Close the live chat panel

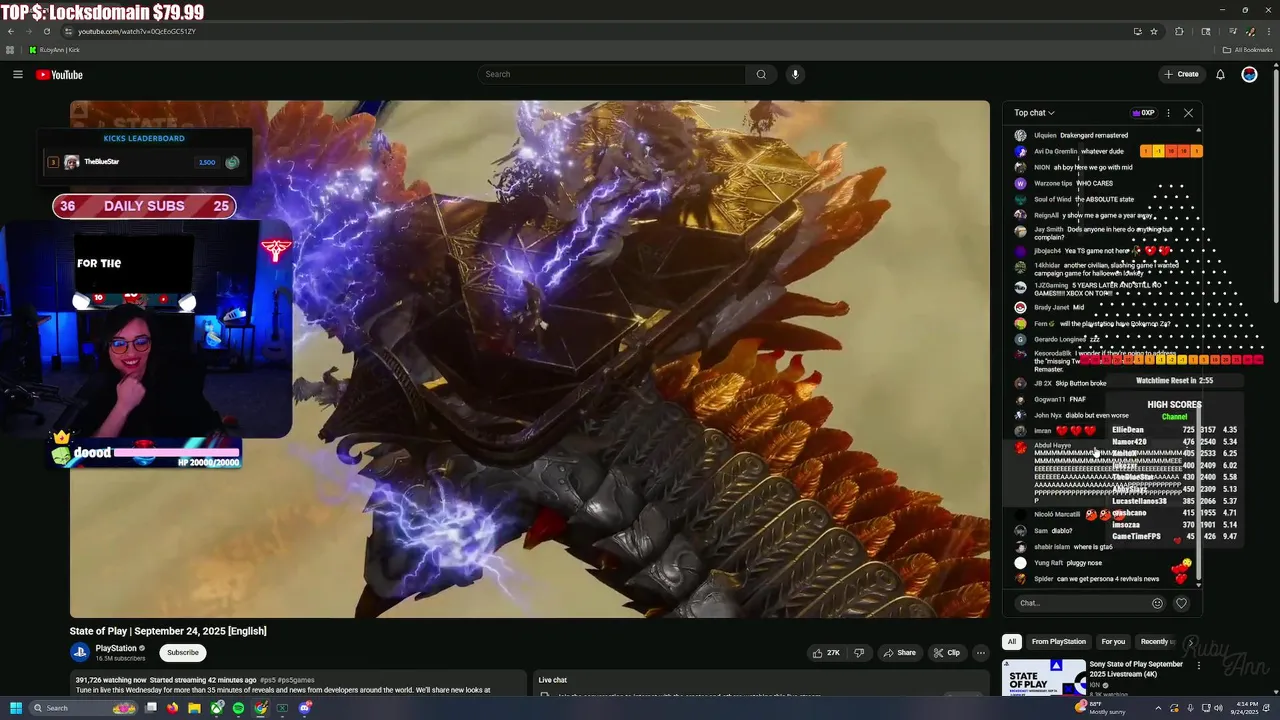1188,113
